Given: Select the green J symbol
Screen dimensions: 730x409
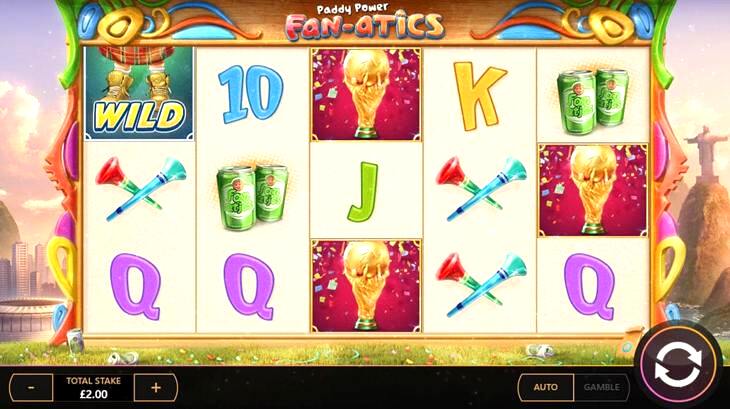Looking at the screenshot, I should click(x=364, y=192).
